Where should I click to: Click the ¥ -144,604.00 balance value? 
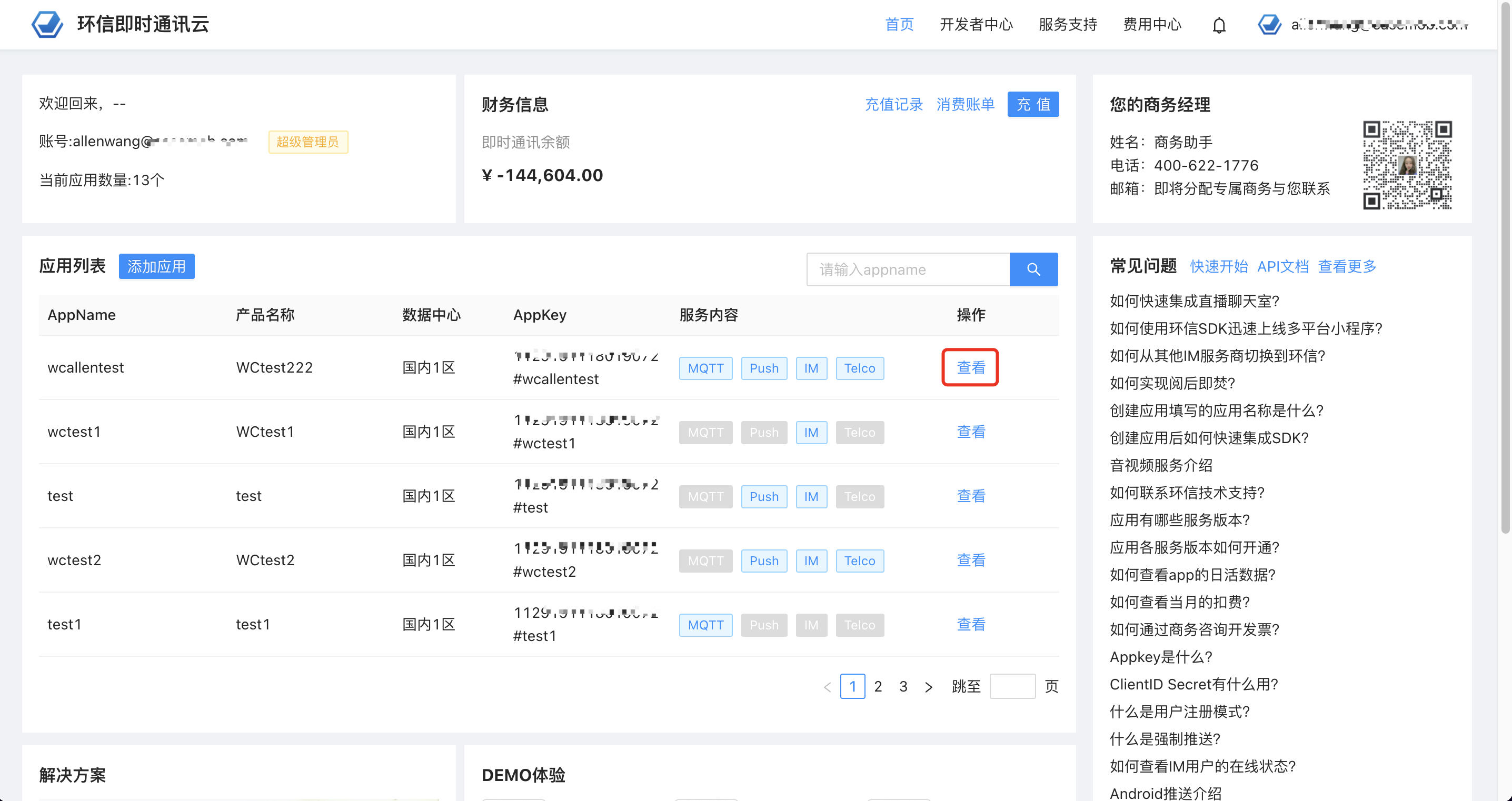pos(542,175)
